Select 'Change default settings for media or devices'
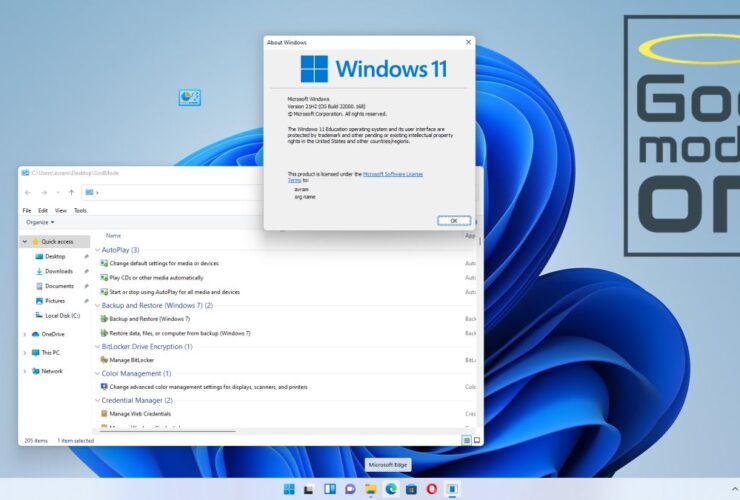The image size is (740, 500). pyautogui.click(x=164, y=263)
